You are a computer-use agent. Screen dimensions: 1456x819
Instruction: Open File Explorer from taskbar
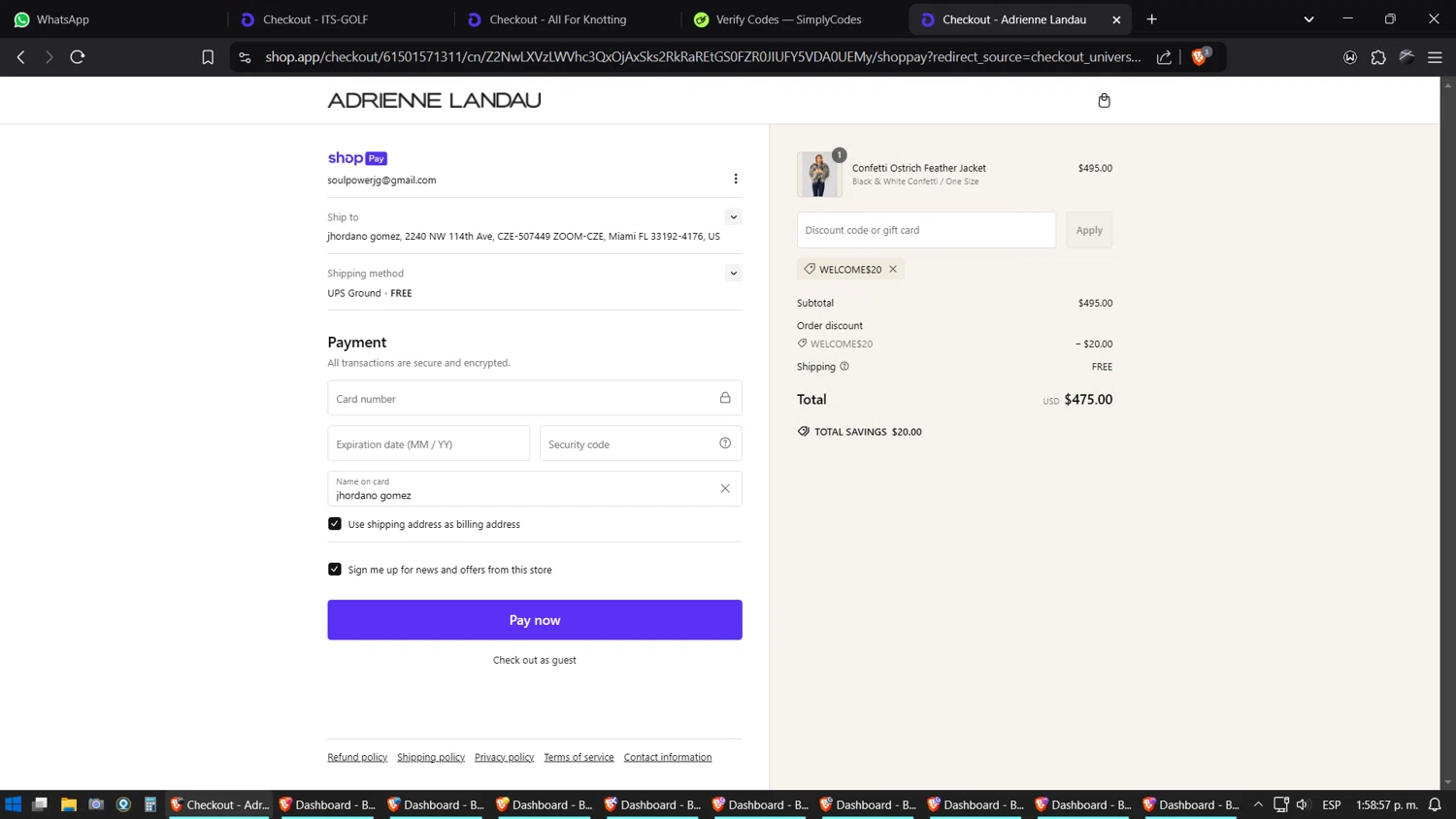tap(69, 804)
